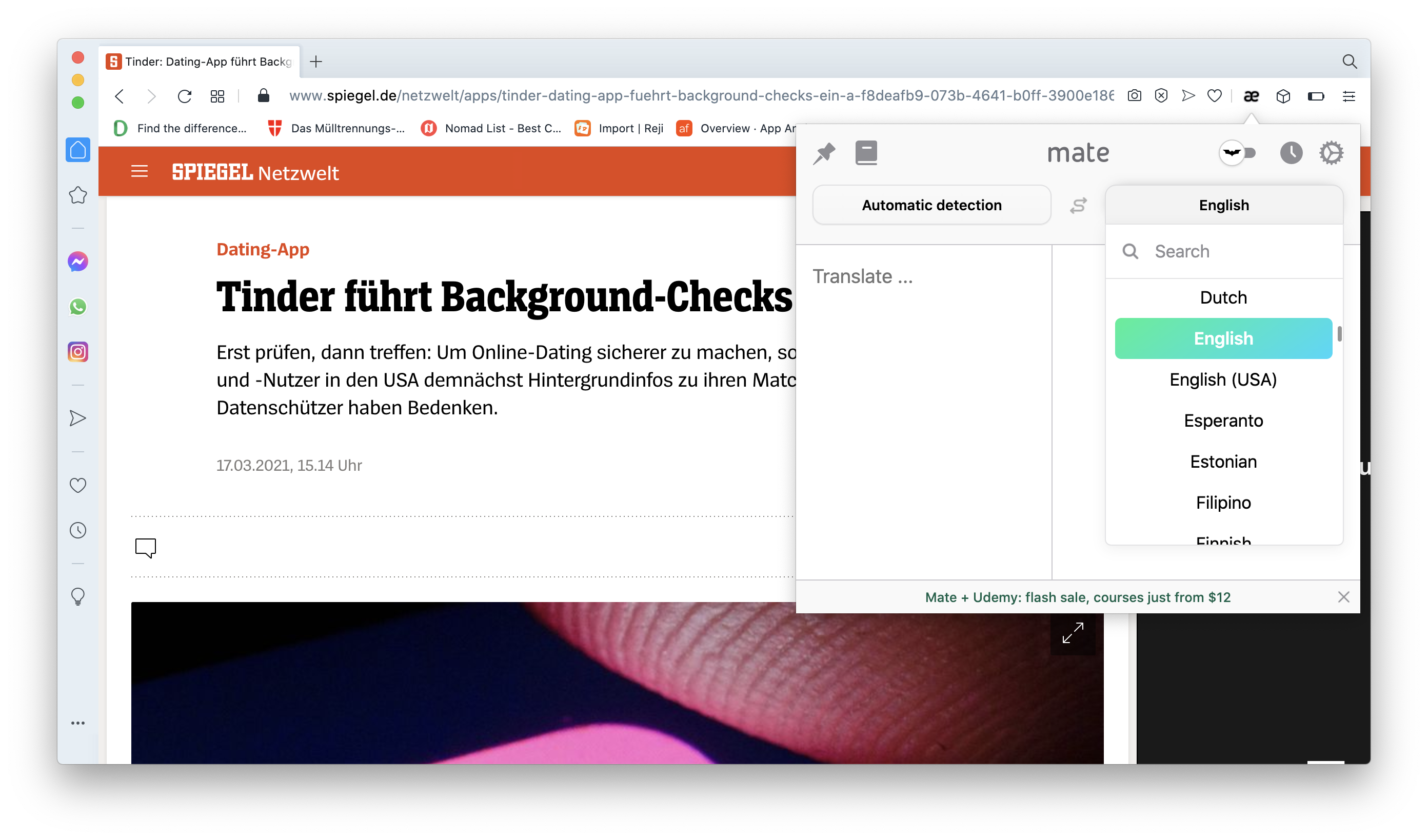The image size is (1428, 840).
Task: Open 'Overview · App' bookmark
Action: point(736,129)
